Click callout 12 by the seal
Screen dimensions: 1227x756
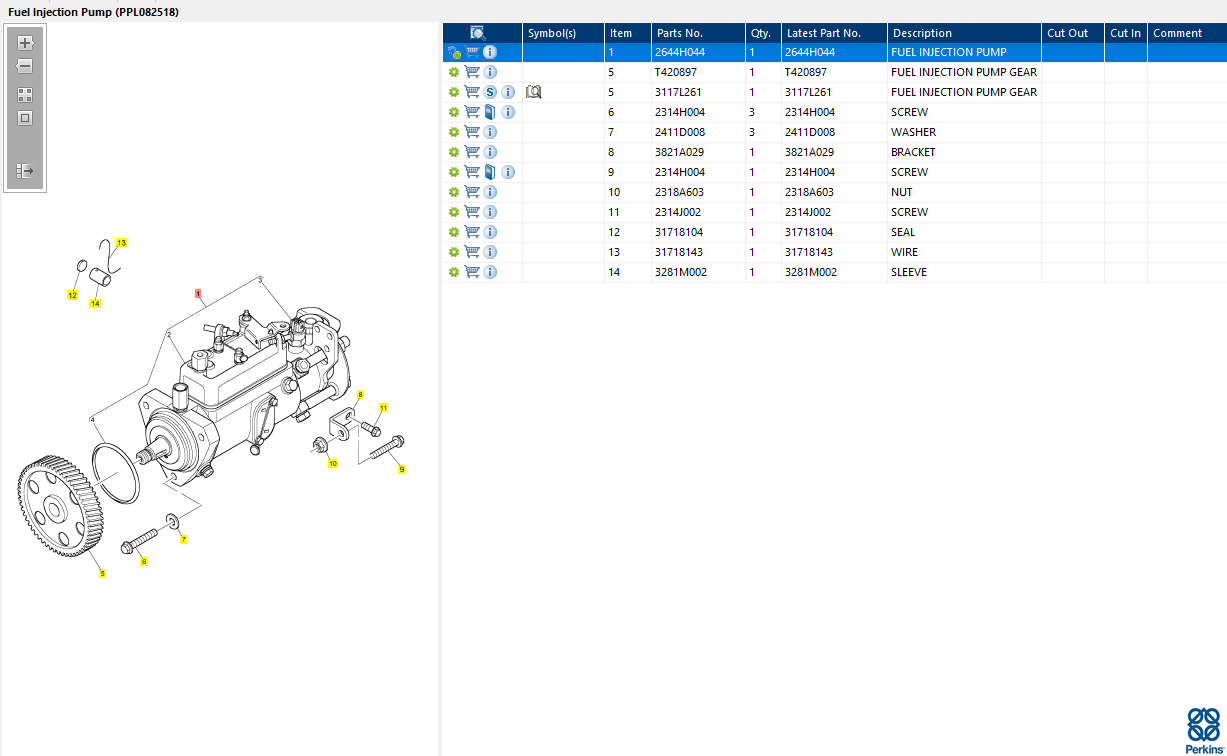72,295
